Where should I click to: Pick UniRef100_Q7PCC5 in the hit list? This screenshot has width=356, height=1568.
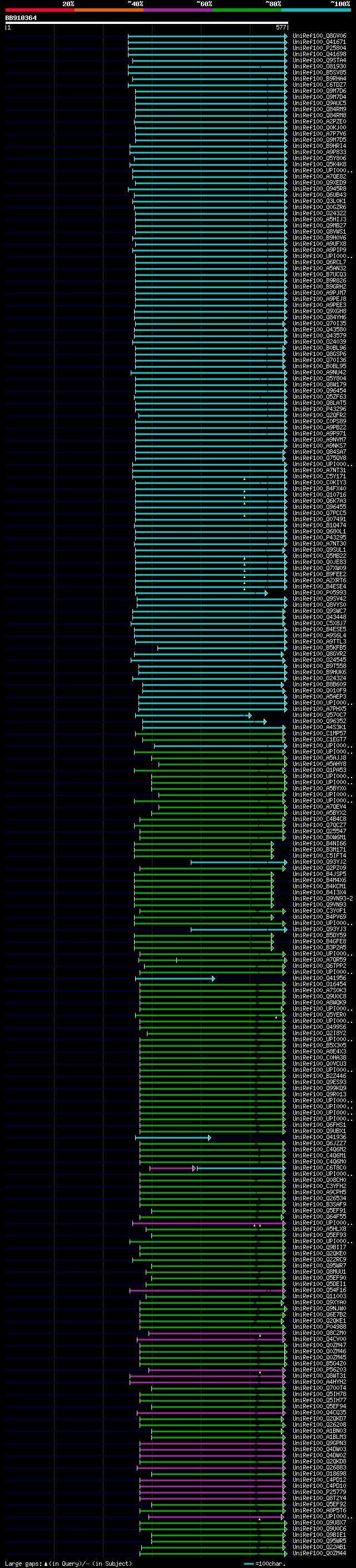319,513
